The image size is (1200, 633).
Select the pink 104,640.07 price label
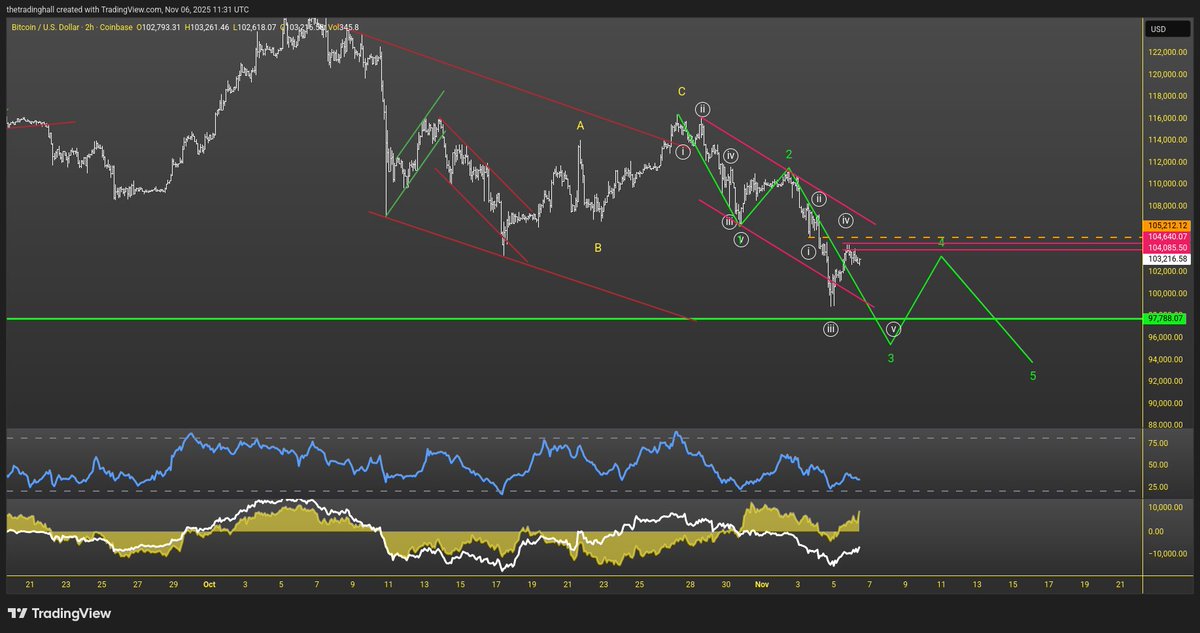click(1167, 237)
